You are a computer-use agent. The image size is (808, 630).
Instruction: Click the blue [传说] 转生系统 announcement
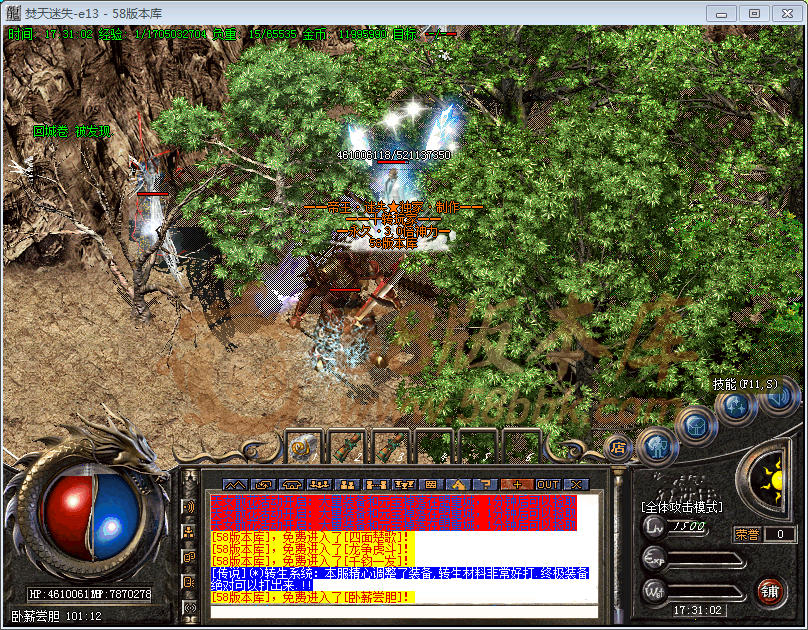pyautogui.click(x=399, y=579)
